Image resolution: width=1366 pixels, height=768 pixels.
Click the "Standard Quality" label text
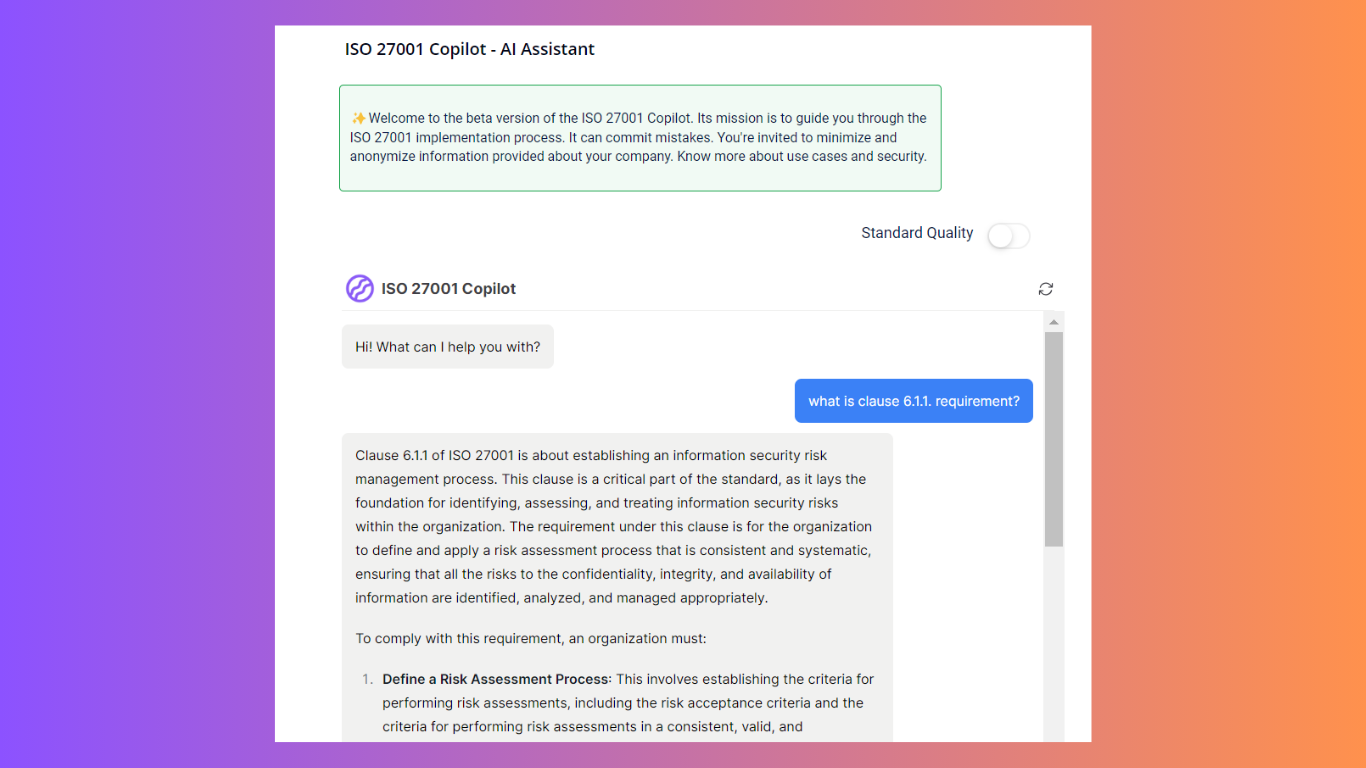[x=917, y=233]
